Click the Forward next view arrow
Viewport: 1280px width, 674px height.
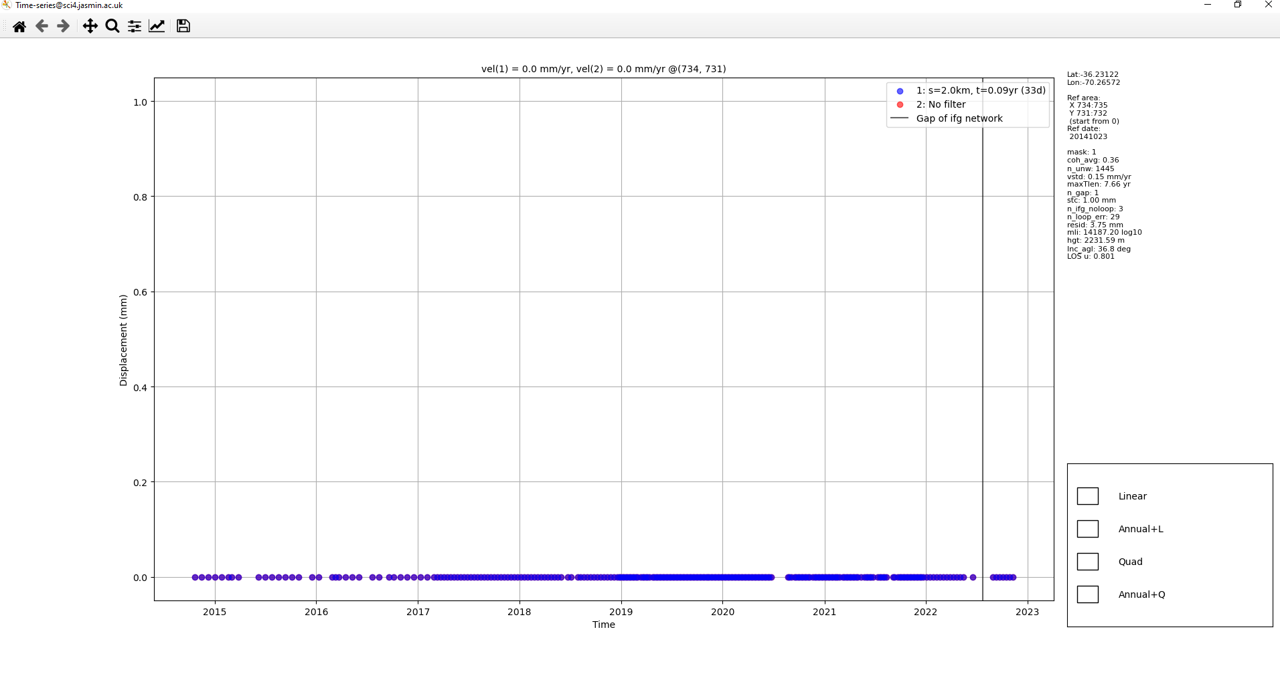(x=63, y=27)
